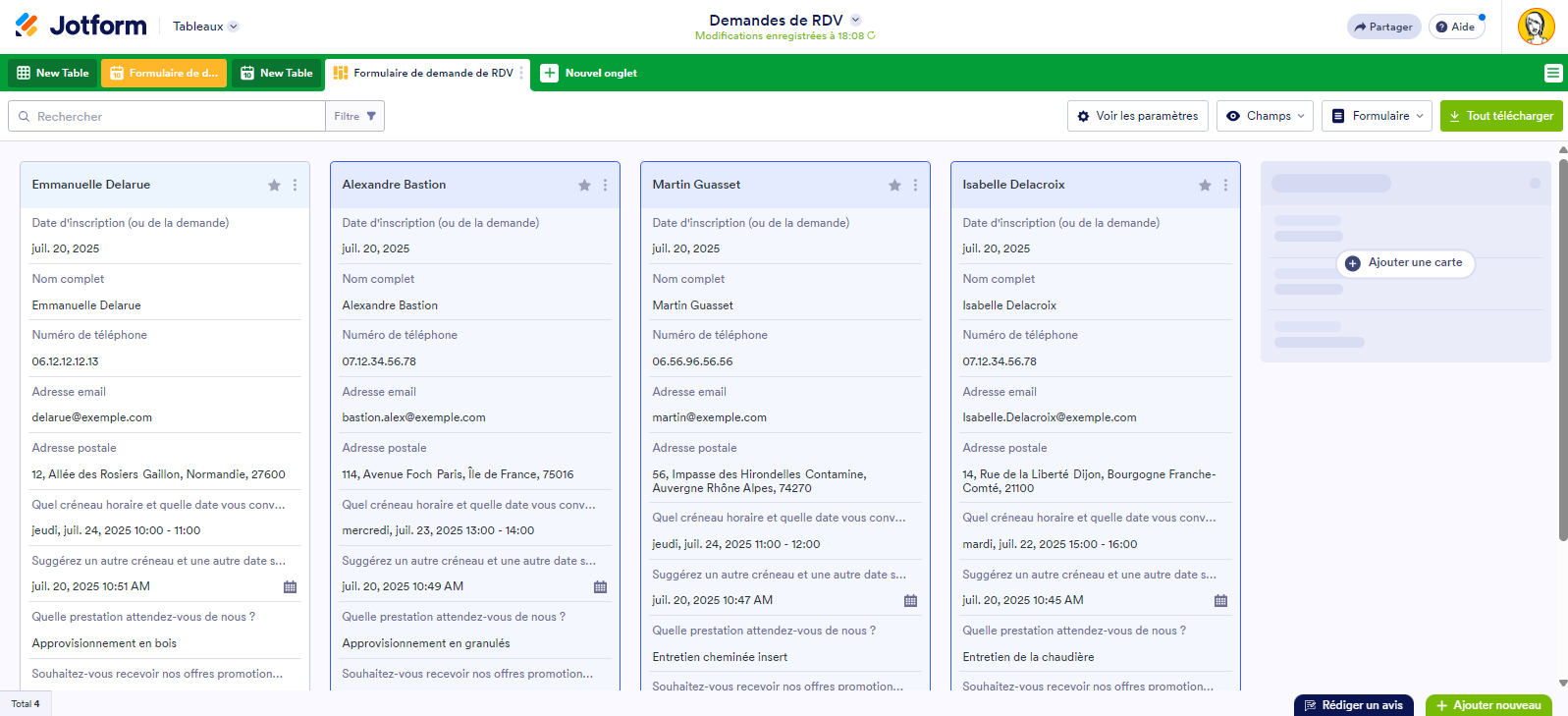The height and width of the screenshot is (716, 1568).
Task: Click the hamburger menu icon in tab bar
Action: (x=1552, y=73)
